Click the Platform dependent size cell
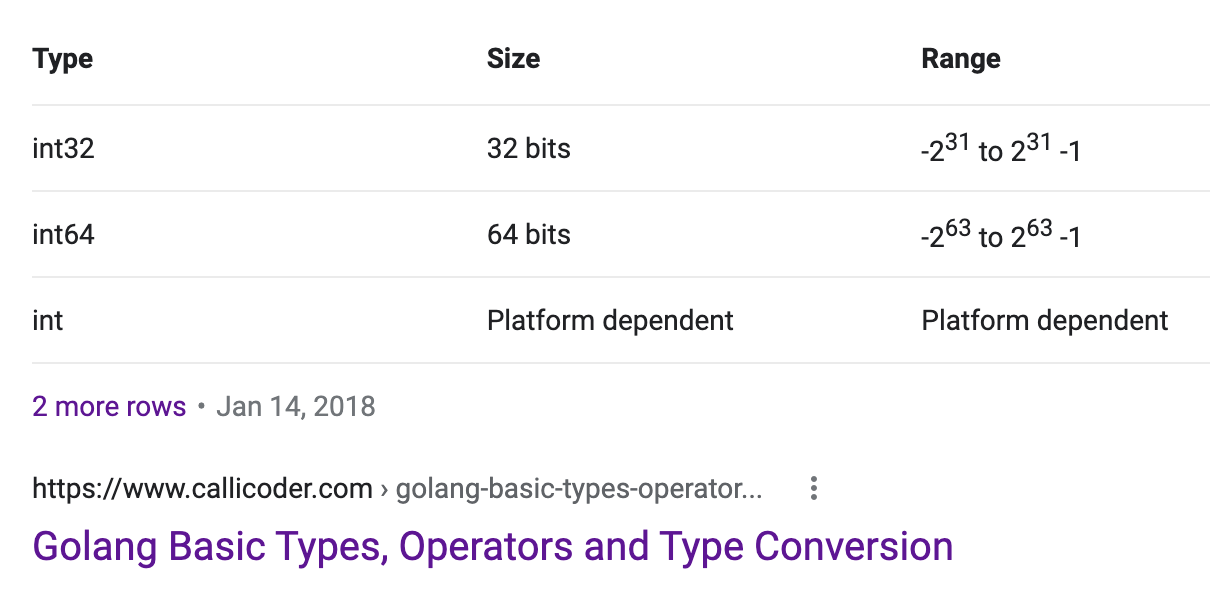 coord(609,320)
